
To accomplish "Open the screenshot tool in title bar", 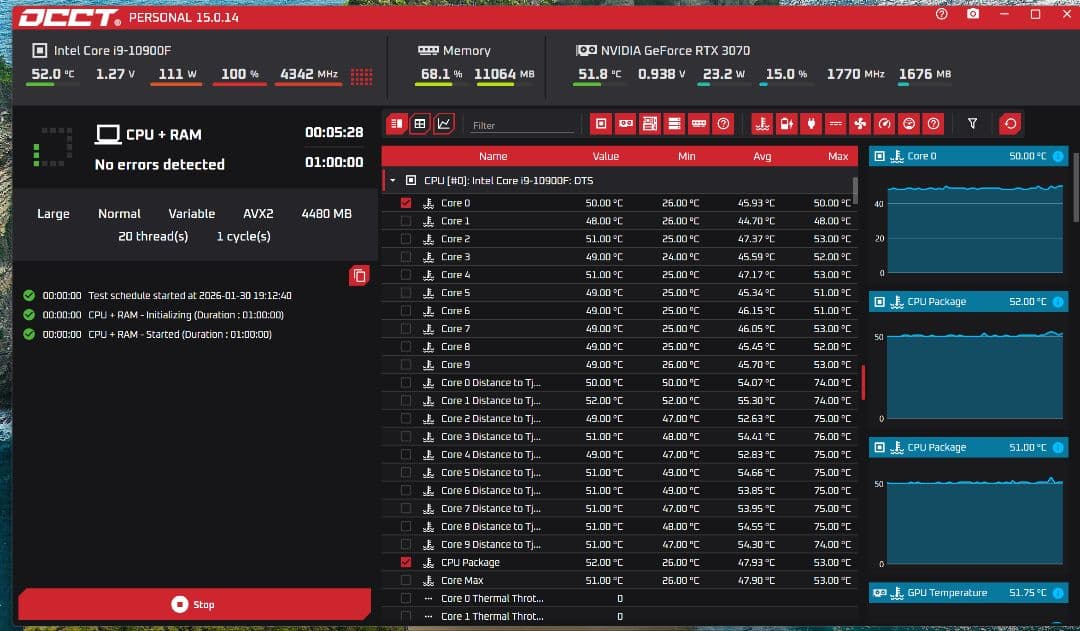I will (x=972, y=16).
